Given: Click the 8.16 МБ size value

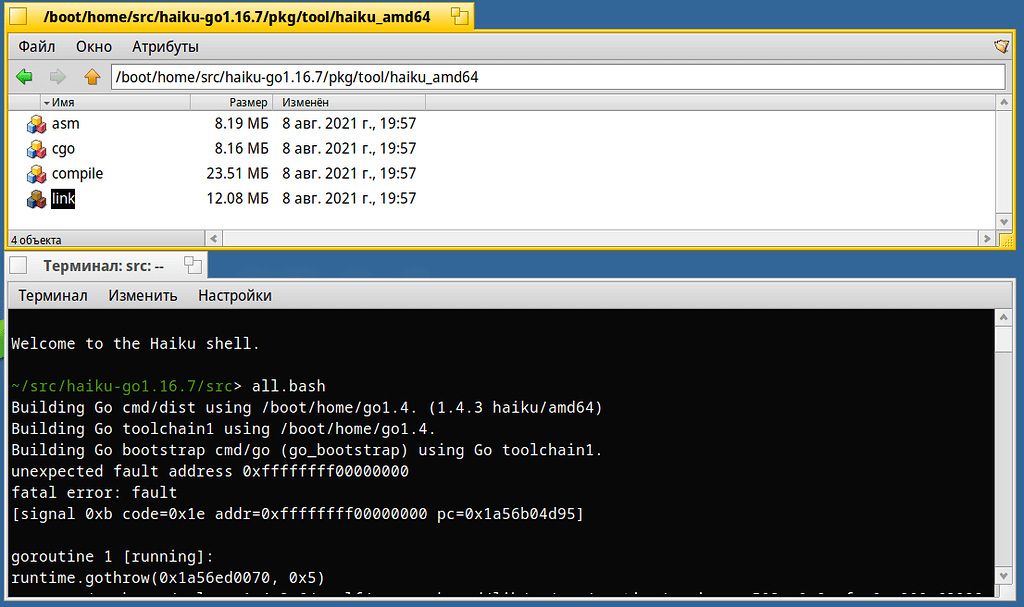Looking at the screenshot, I should click(241, 149).
